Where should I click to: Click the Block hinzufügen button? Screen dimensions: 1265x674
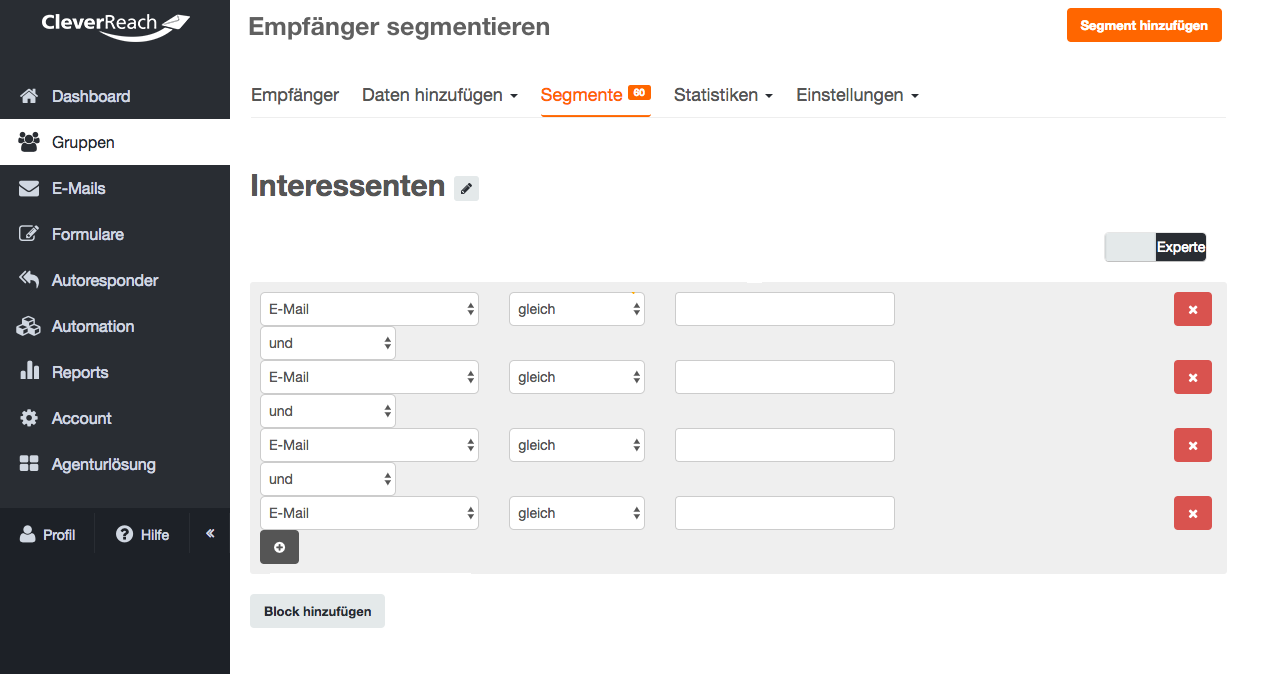[x=317, y=611]
